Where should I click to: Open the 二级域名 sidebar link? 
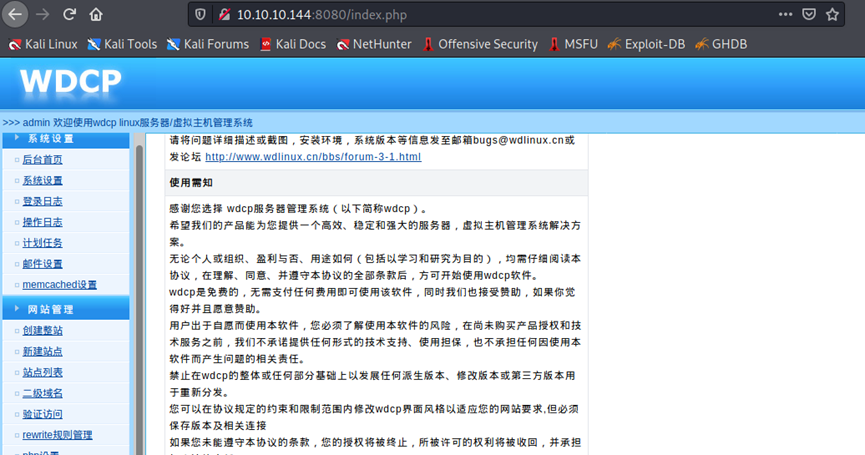coord(42,393)
